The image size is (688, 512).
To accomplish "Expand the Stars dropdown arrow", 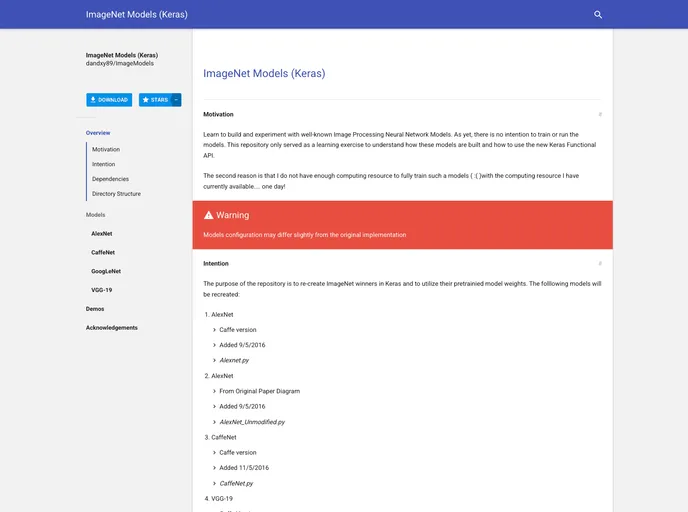I will click(176, 100).
